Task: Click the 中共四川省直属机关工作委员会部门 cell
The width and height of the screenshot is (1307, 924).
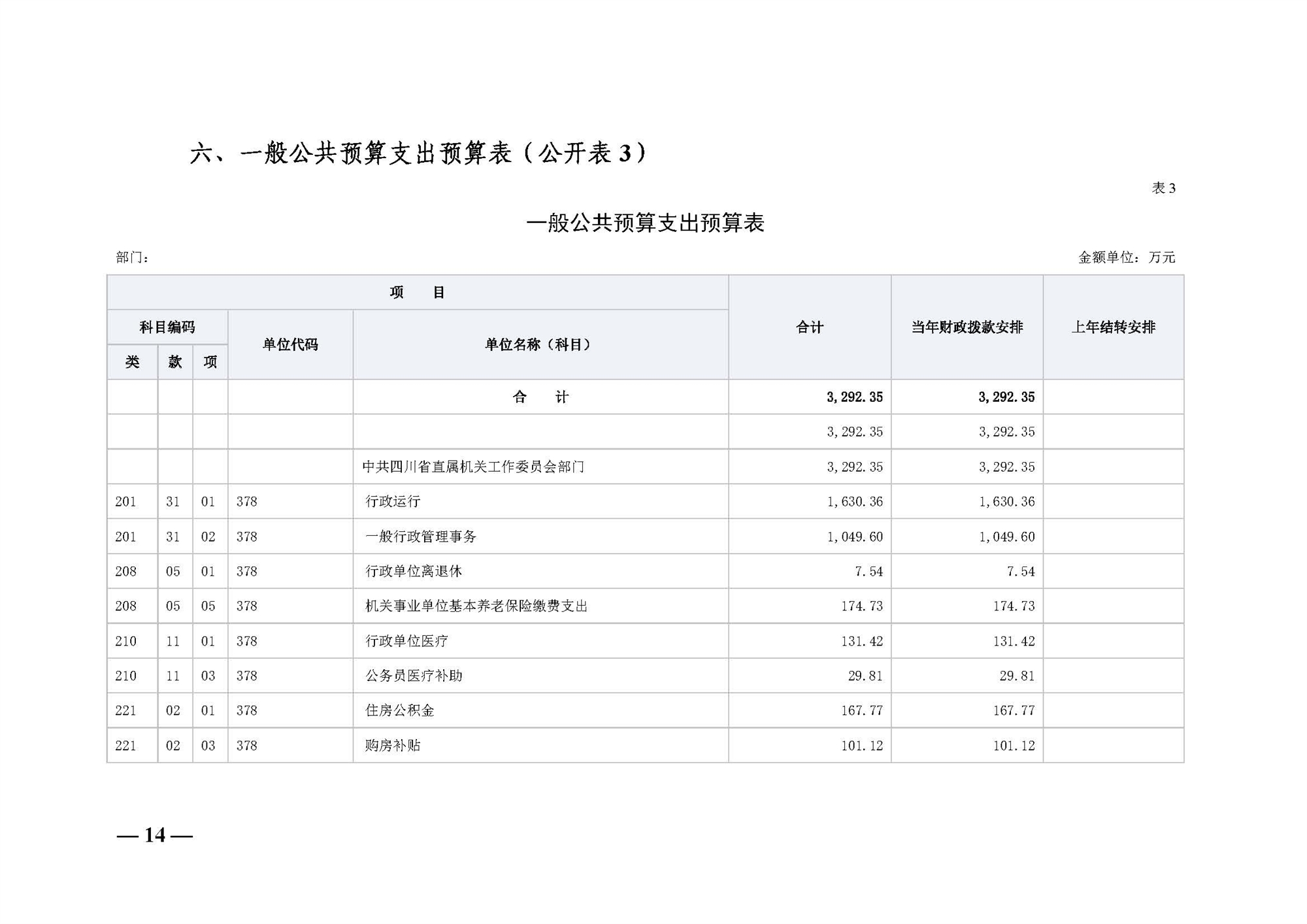Action: [473, 467]
